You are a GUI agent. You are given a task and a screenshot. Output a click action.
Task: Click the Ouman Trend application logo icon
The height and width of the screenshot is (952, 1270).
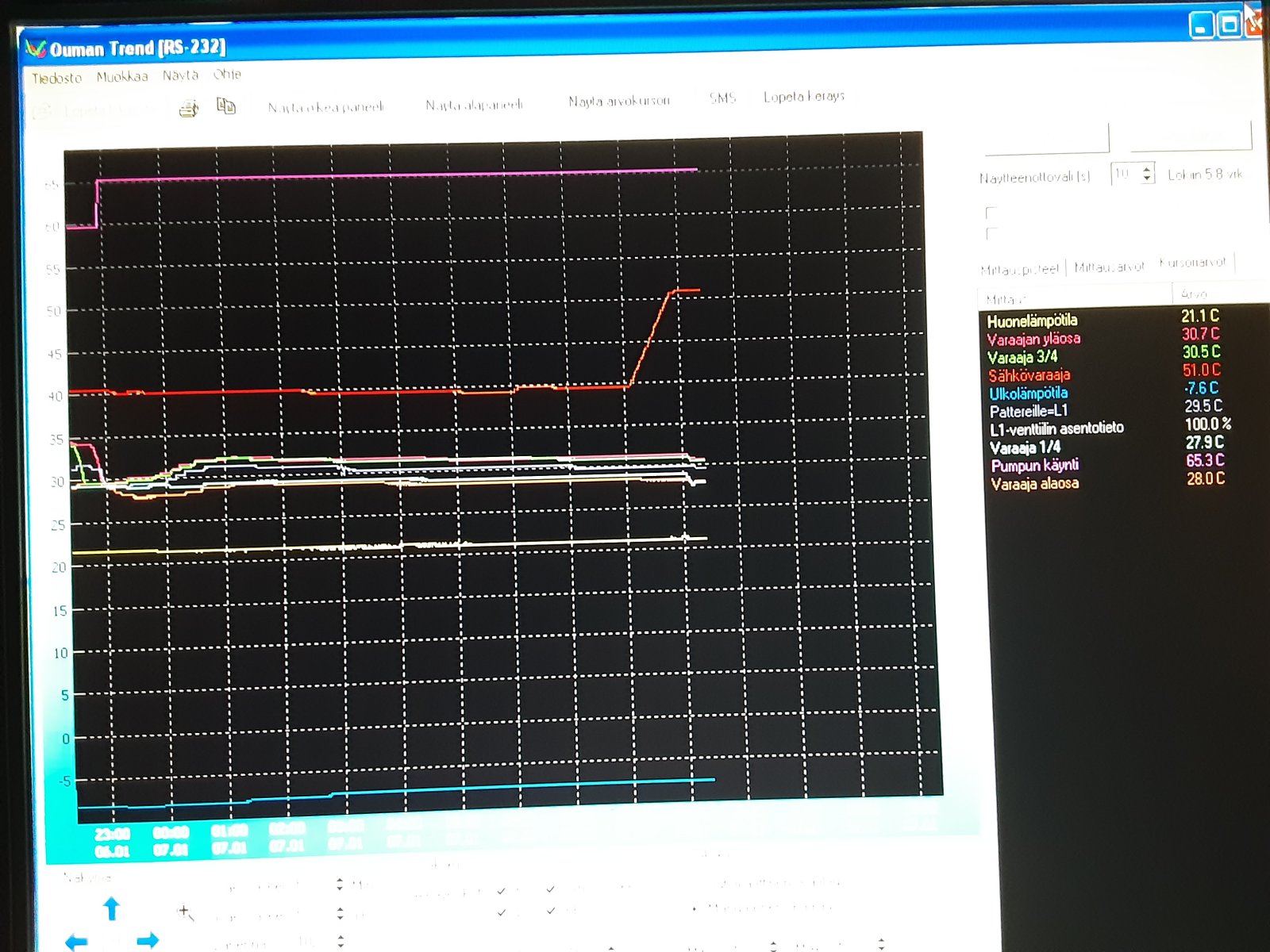point(36,49)
